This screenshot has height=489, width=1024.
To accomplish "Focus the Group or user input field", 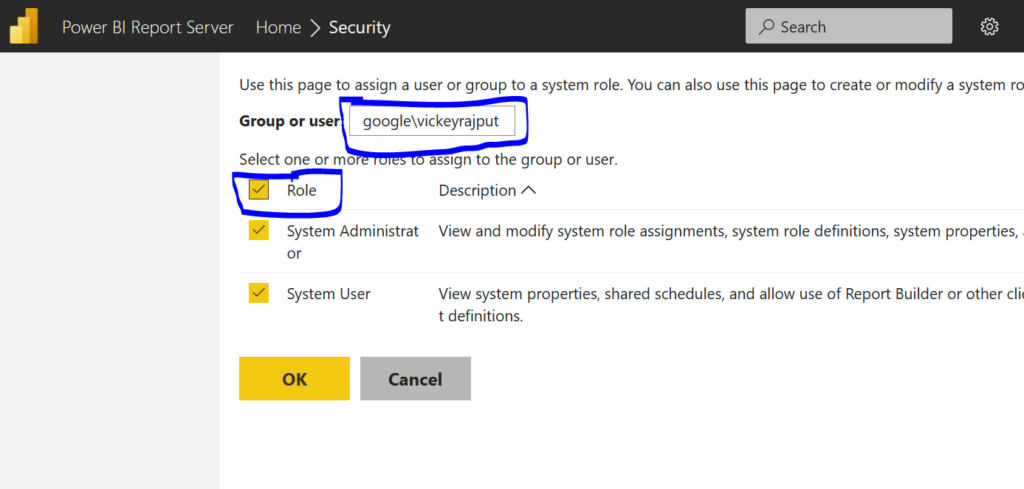I will 432,121.
